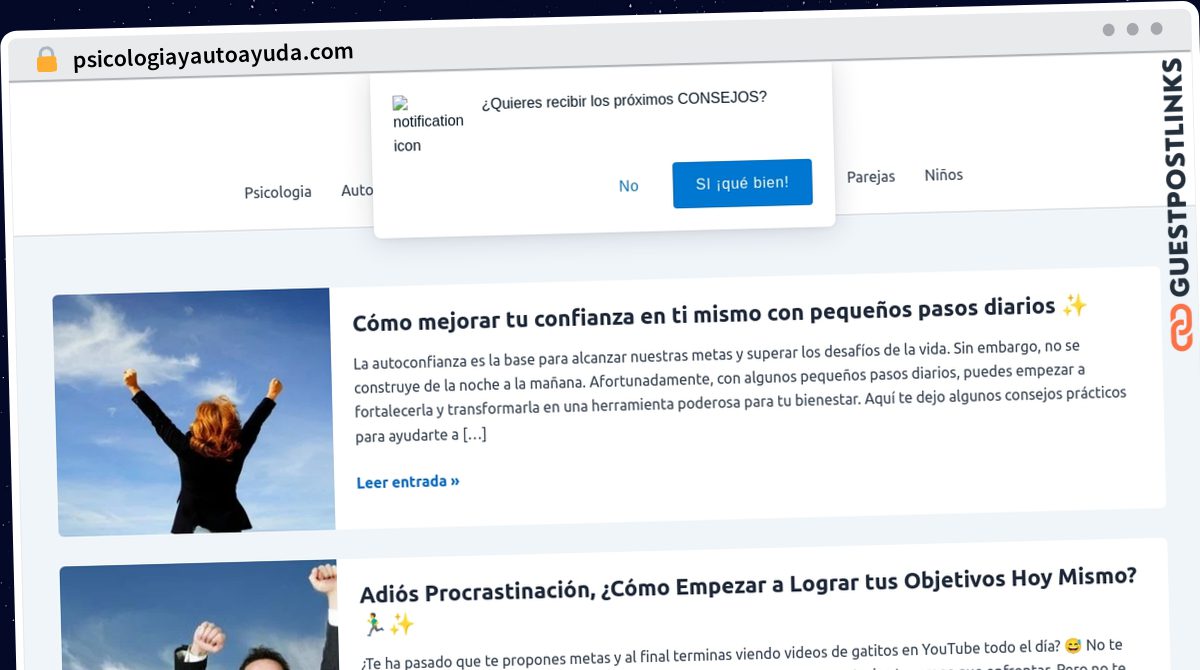
Task: Decline notifications with the No button
Action: [x=628, y=186]
